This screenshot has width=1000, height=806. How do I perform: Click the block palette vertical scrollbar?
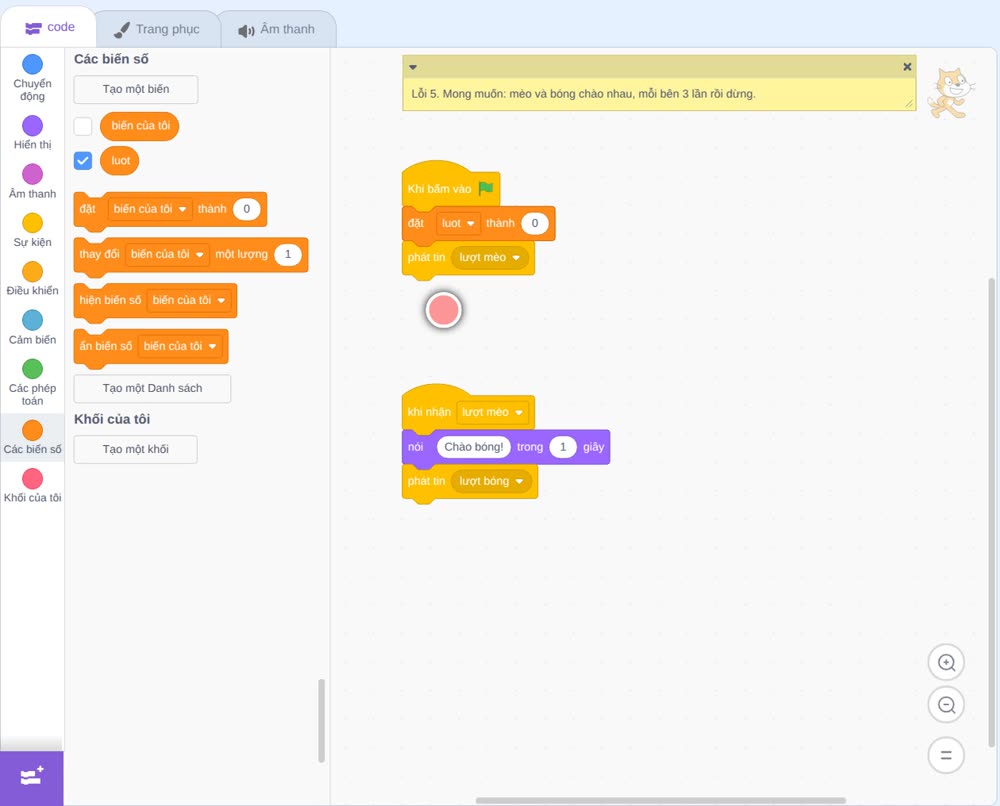coord(321,721)
